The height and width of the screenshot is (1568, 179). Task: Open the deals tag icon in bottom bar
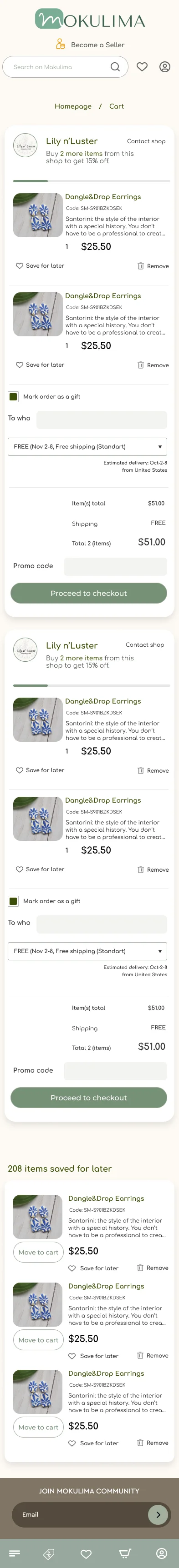point(49,1553)
